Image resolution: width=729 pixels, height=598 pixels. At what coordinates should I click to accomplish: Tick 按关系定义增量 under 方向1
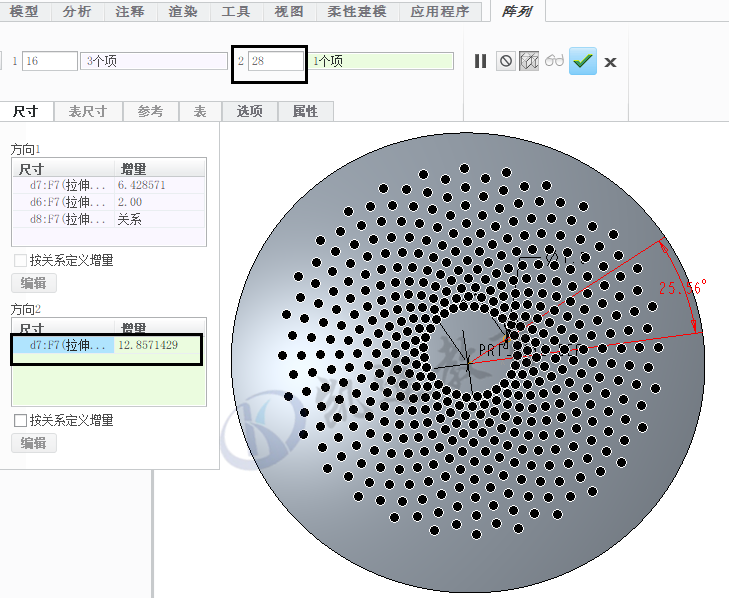(20, 260)
